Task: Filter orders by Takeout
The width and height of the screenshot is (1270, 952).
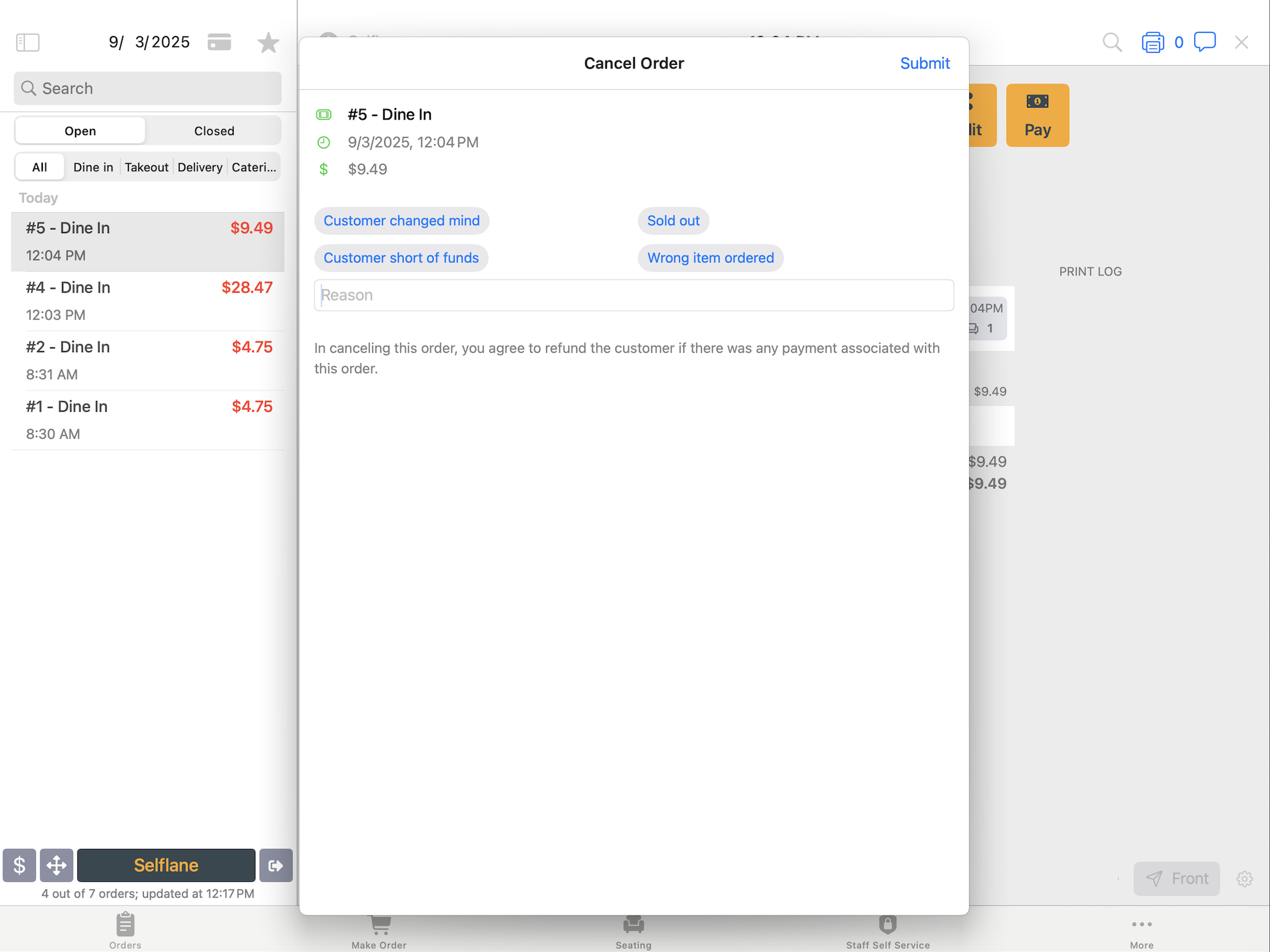Action: click(x=146, y=167)
